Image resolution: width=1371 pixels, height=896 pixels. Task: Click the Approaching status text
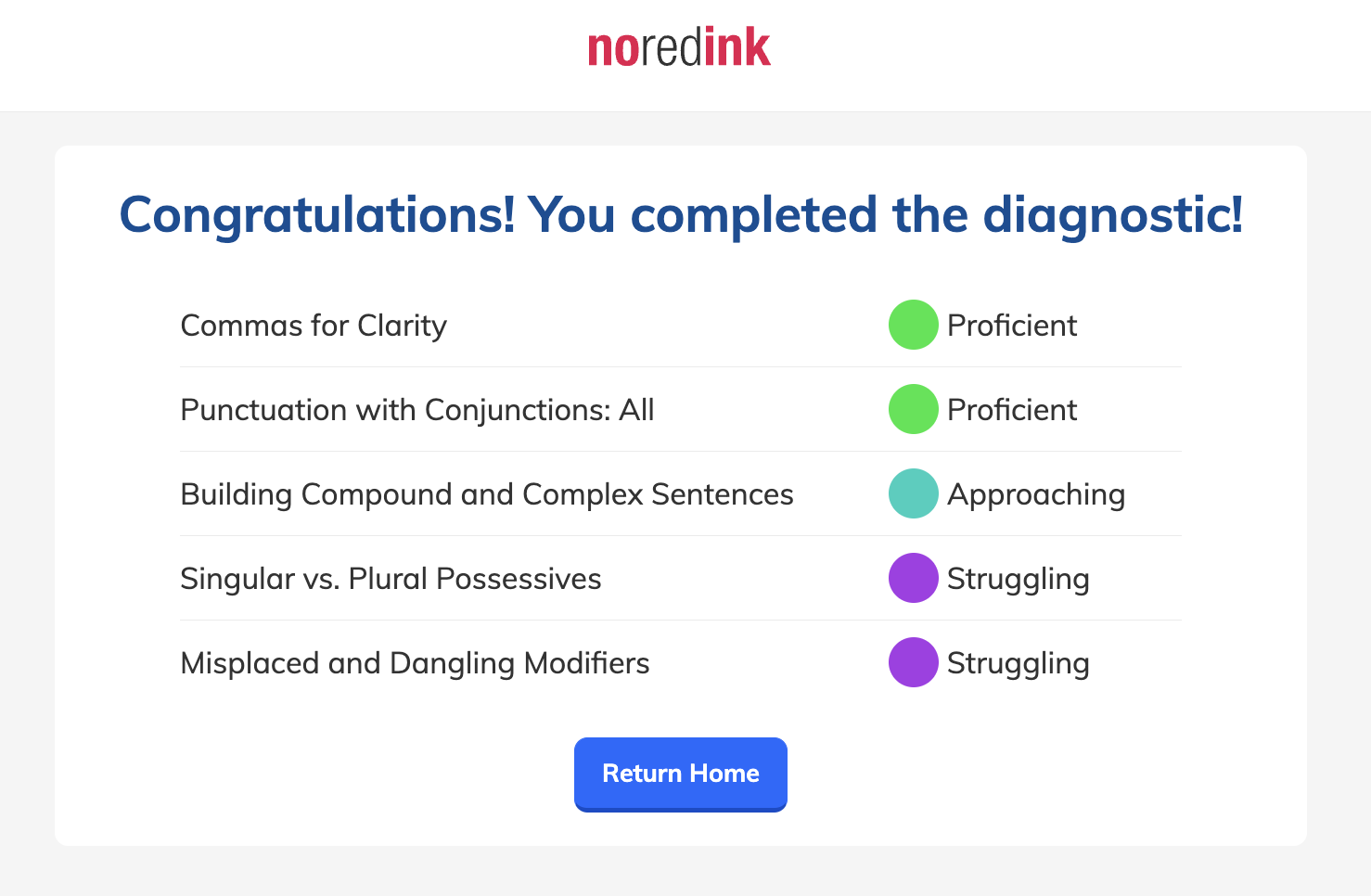pos(1035,493)
